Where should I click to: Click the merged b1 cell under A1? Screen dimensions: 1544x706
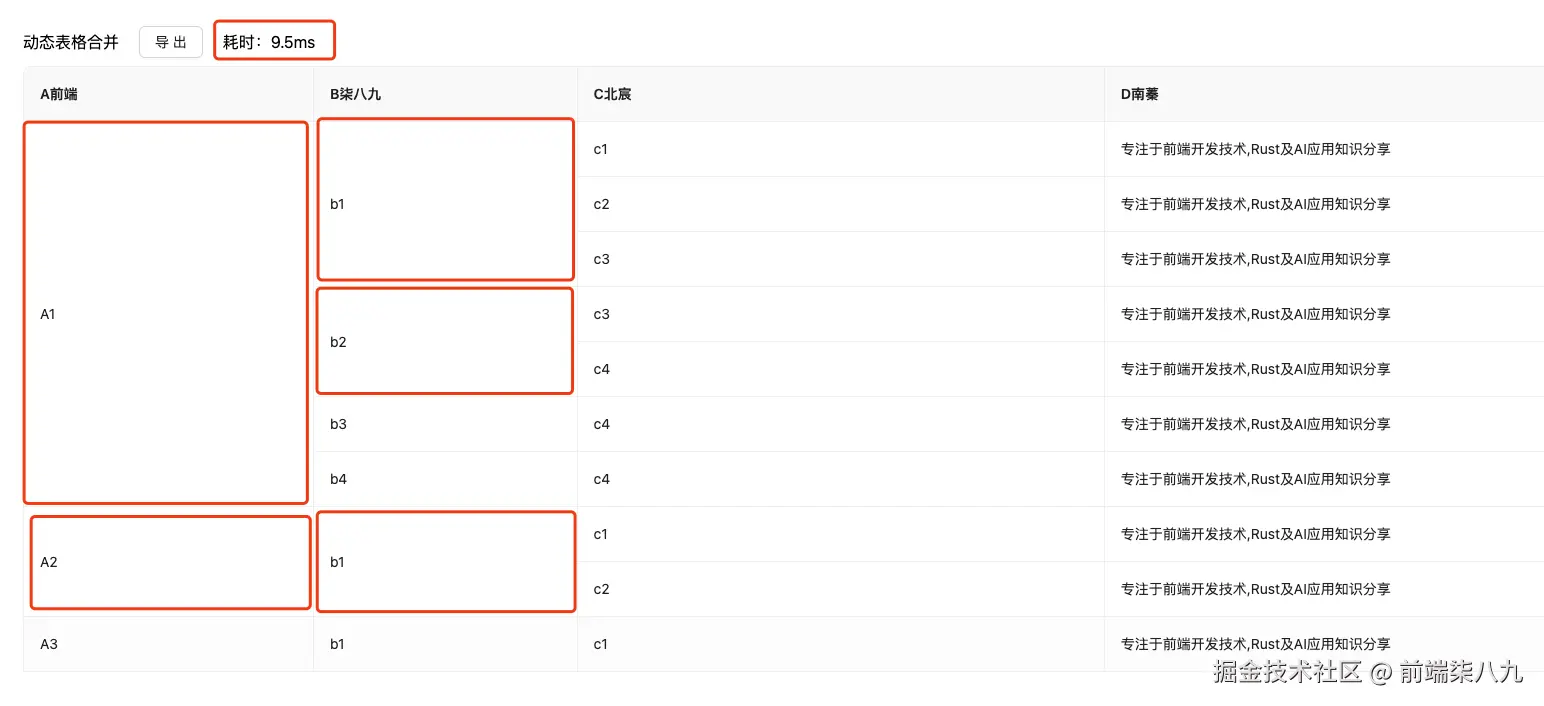(338, 204)
